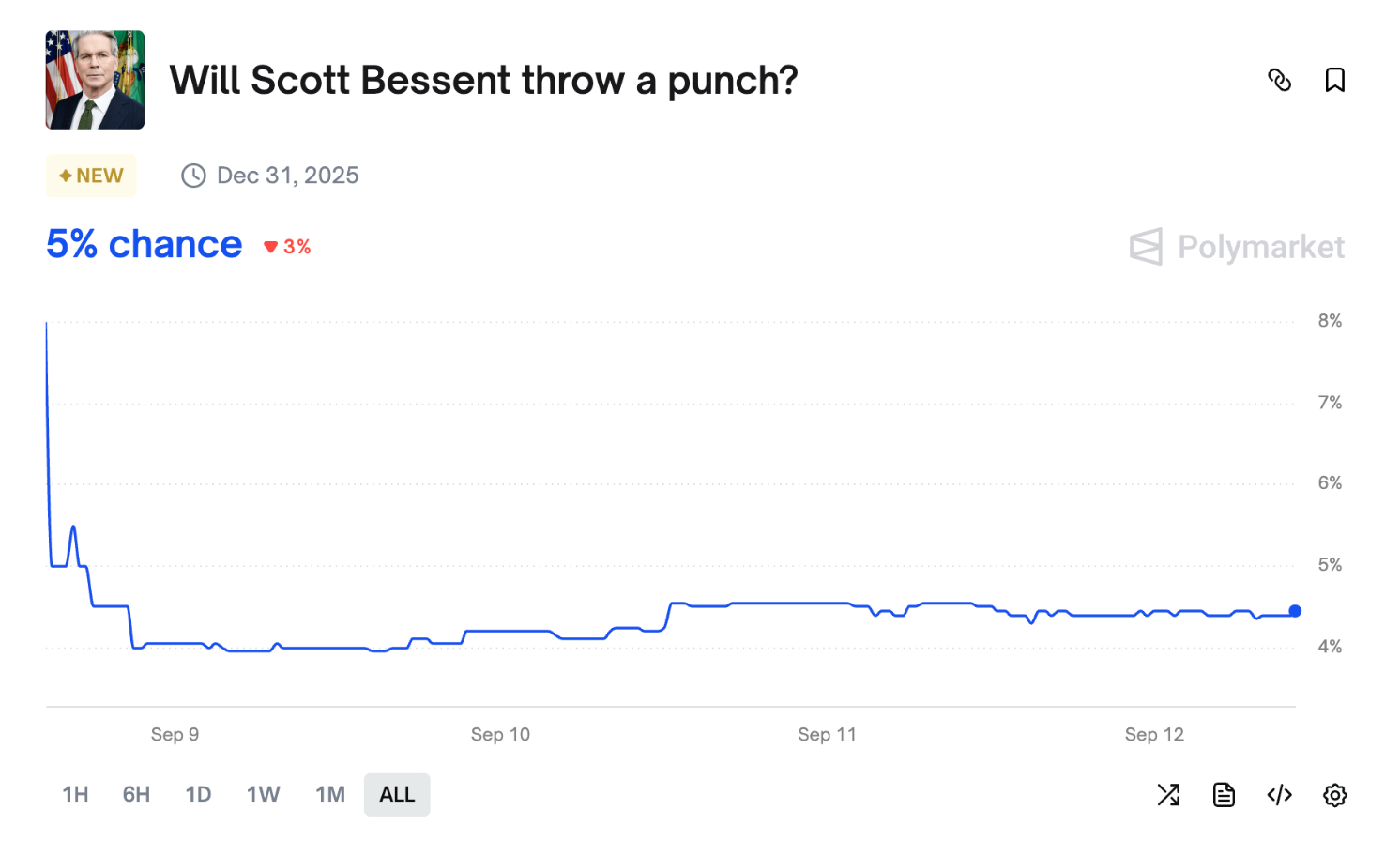Open chart settings gear
1400x856 pixels.
(1334, 795)
